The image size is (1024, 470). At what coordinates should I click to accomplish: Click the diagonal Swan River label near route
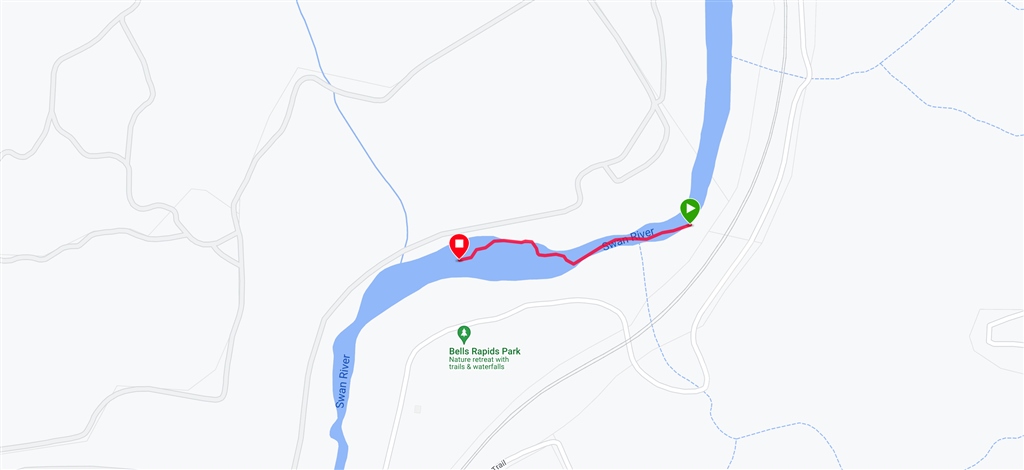click(x=628, y=240)
